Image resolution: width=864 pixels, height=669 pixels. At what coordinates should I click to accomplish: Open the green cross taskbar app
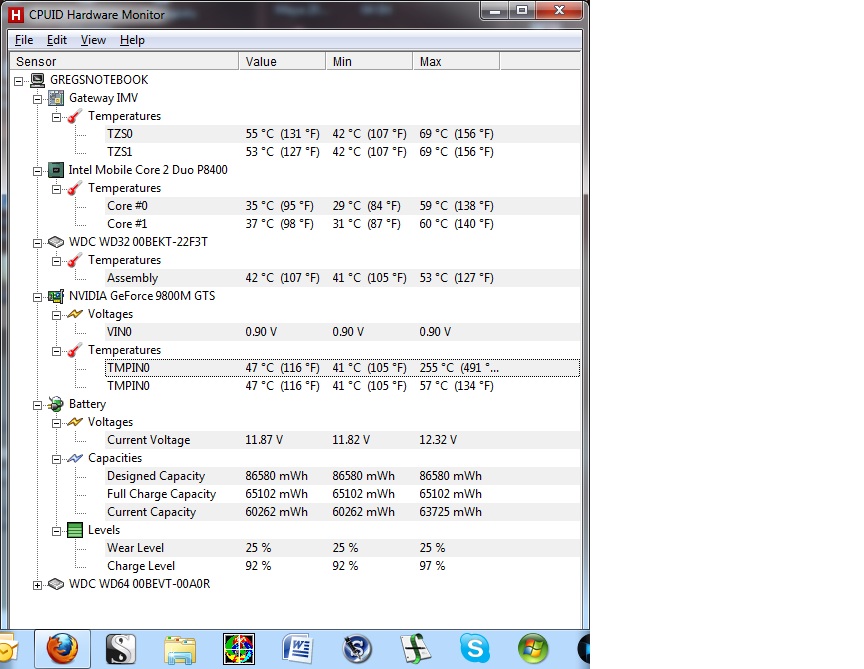(415, 649)
